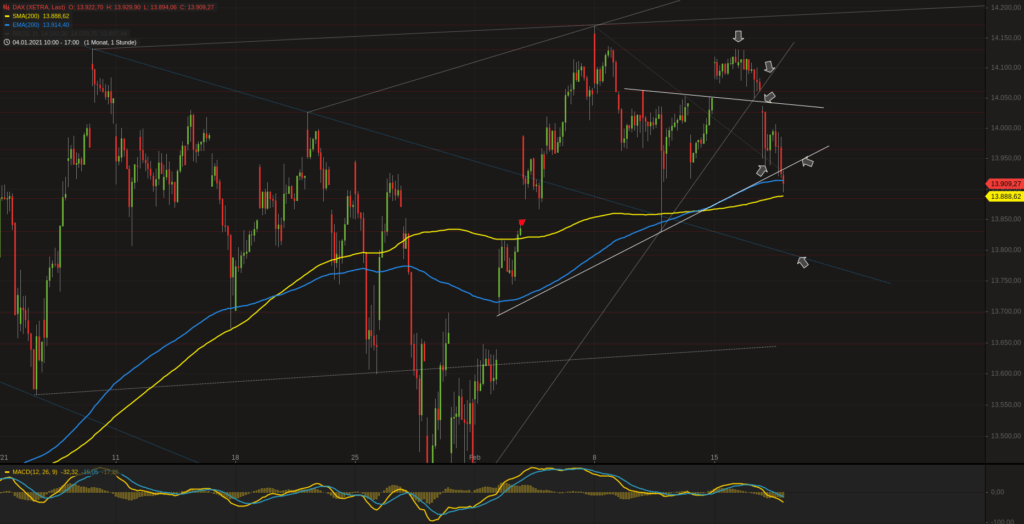The image size is (1024, 524).
Task: Click the EMA(200) indicator label
Action: pyautogui.click(x=26, y=25)
